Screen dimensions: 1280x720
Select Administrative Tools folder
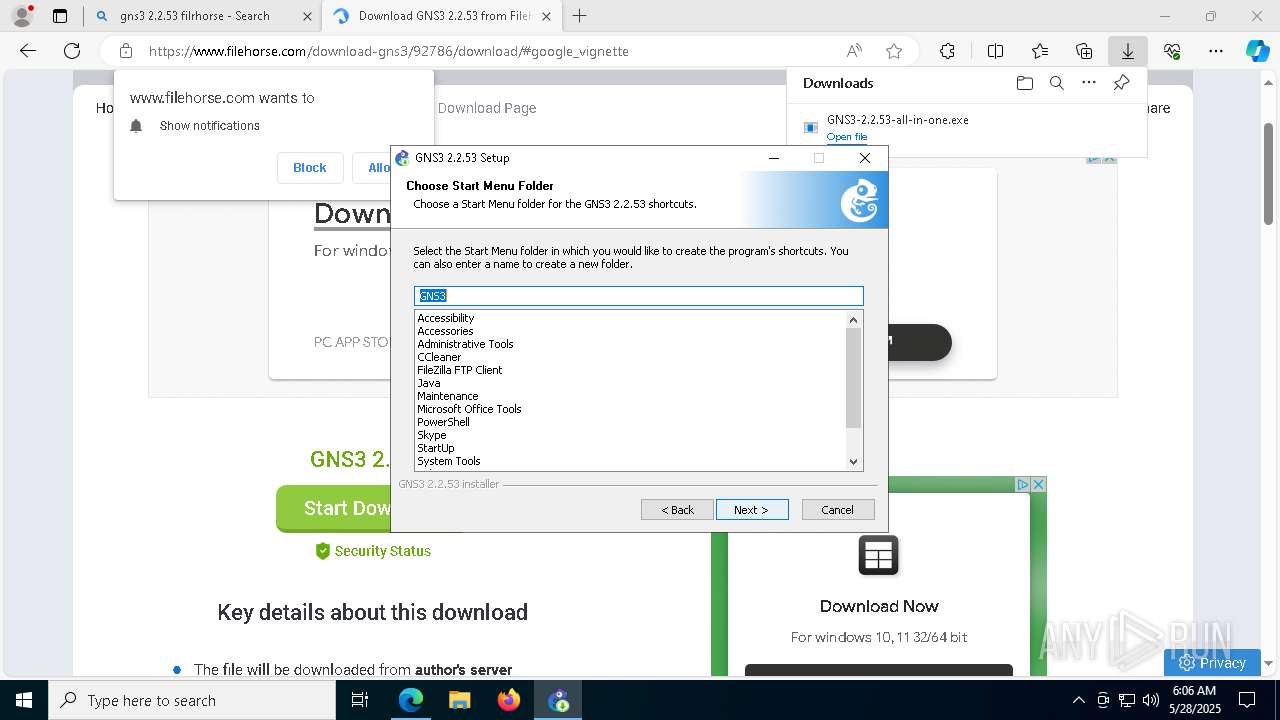[x=465, y=344]
